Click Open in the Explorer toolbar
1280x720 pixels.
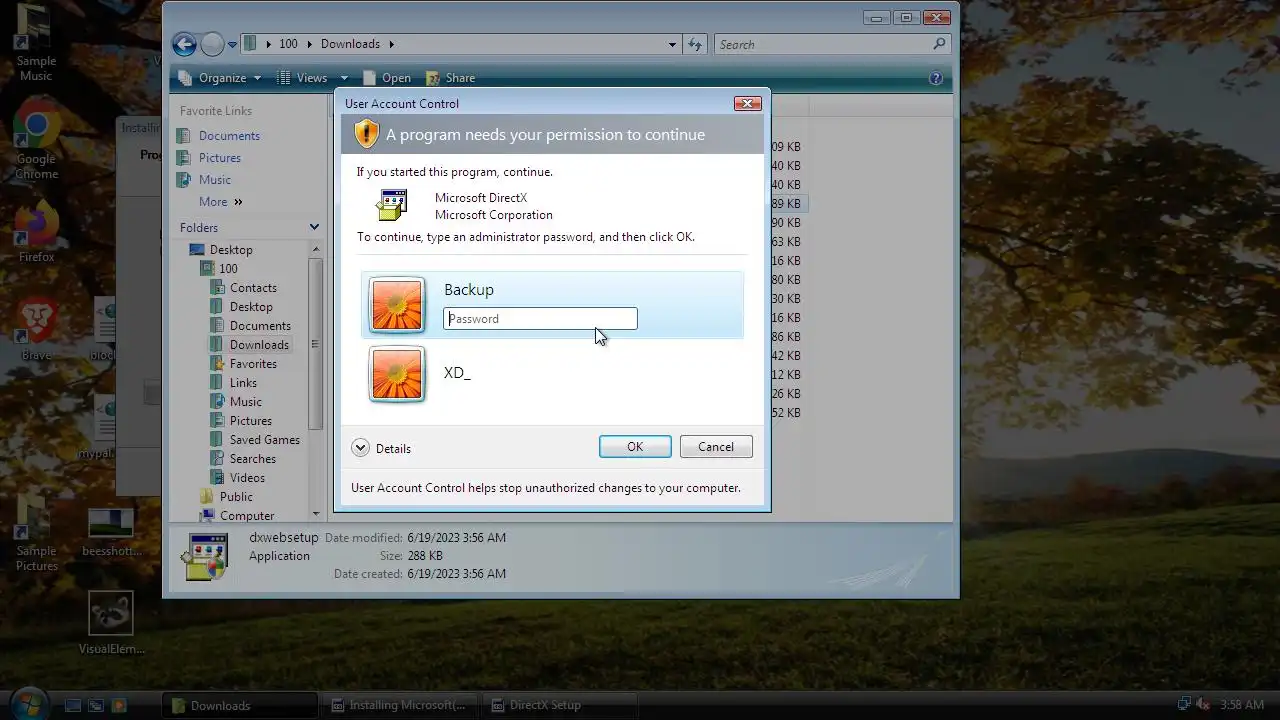(387, 78)
